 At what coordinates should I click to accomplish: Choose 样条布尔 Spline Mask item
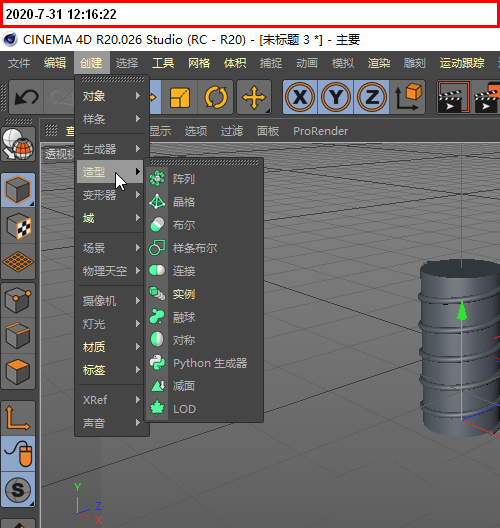tap(204, 248)
